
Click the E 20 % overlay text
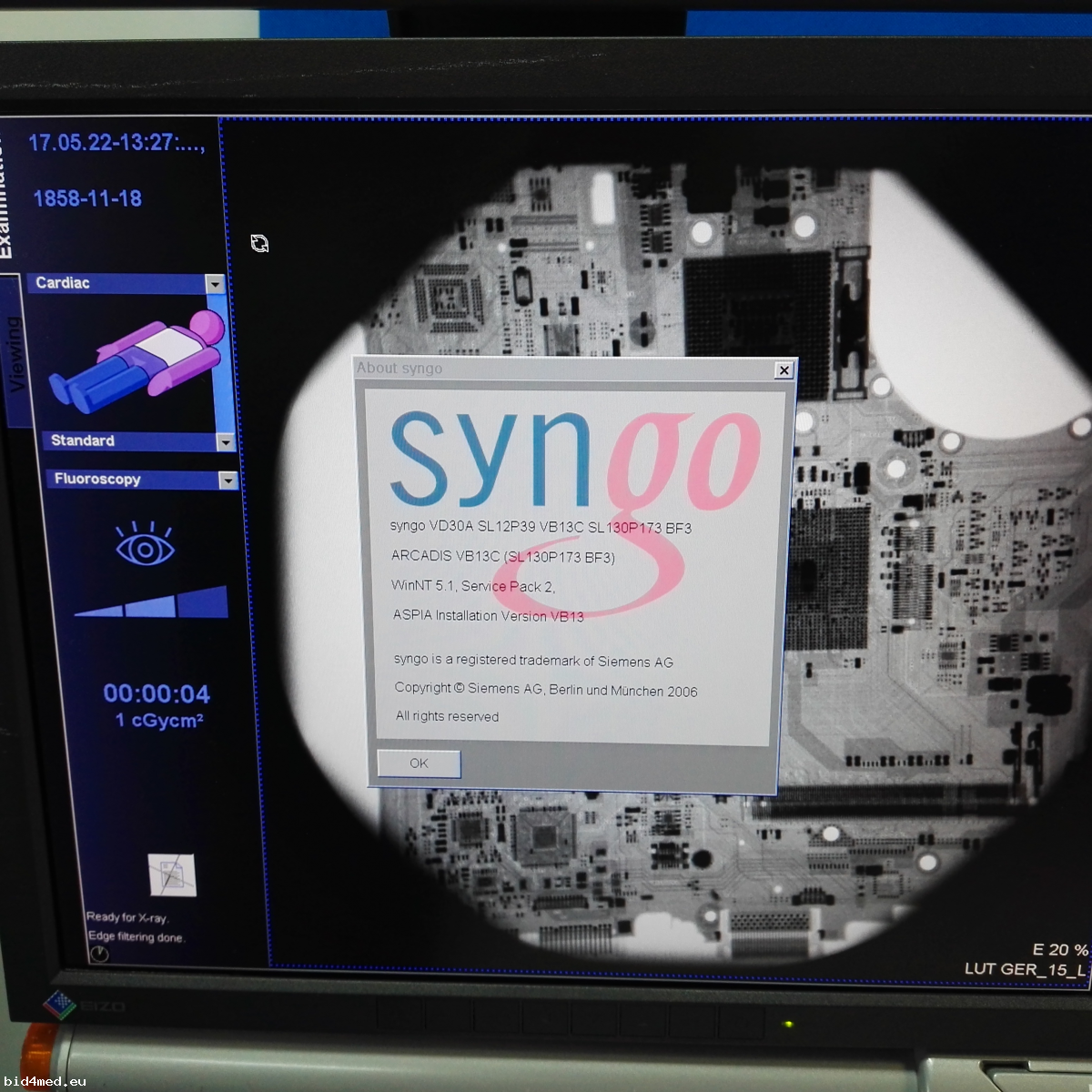pyautogui.click(x=1060, y=950)
